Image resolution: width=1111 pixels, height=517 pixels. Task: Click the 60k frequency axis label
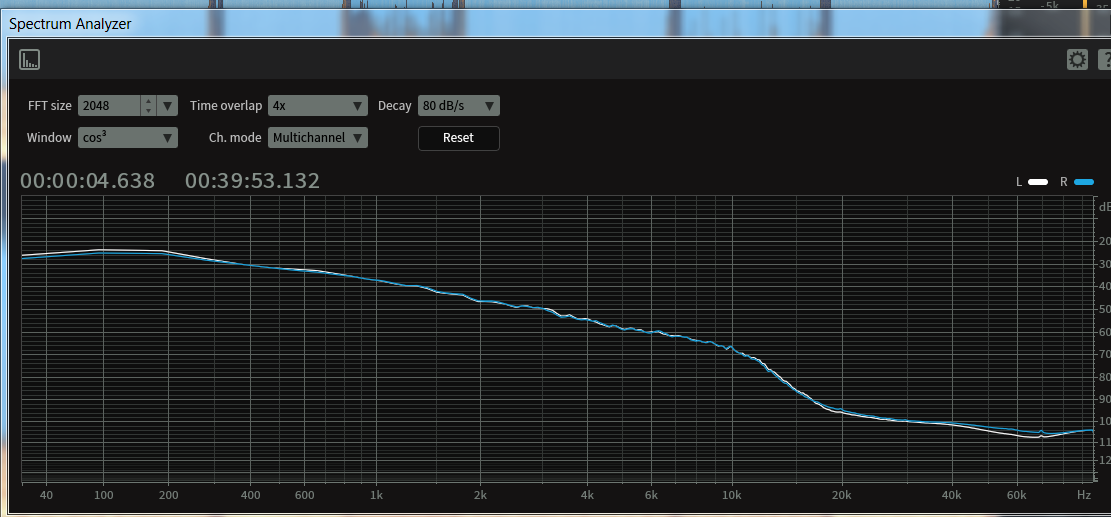[1017, 494]
